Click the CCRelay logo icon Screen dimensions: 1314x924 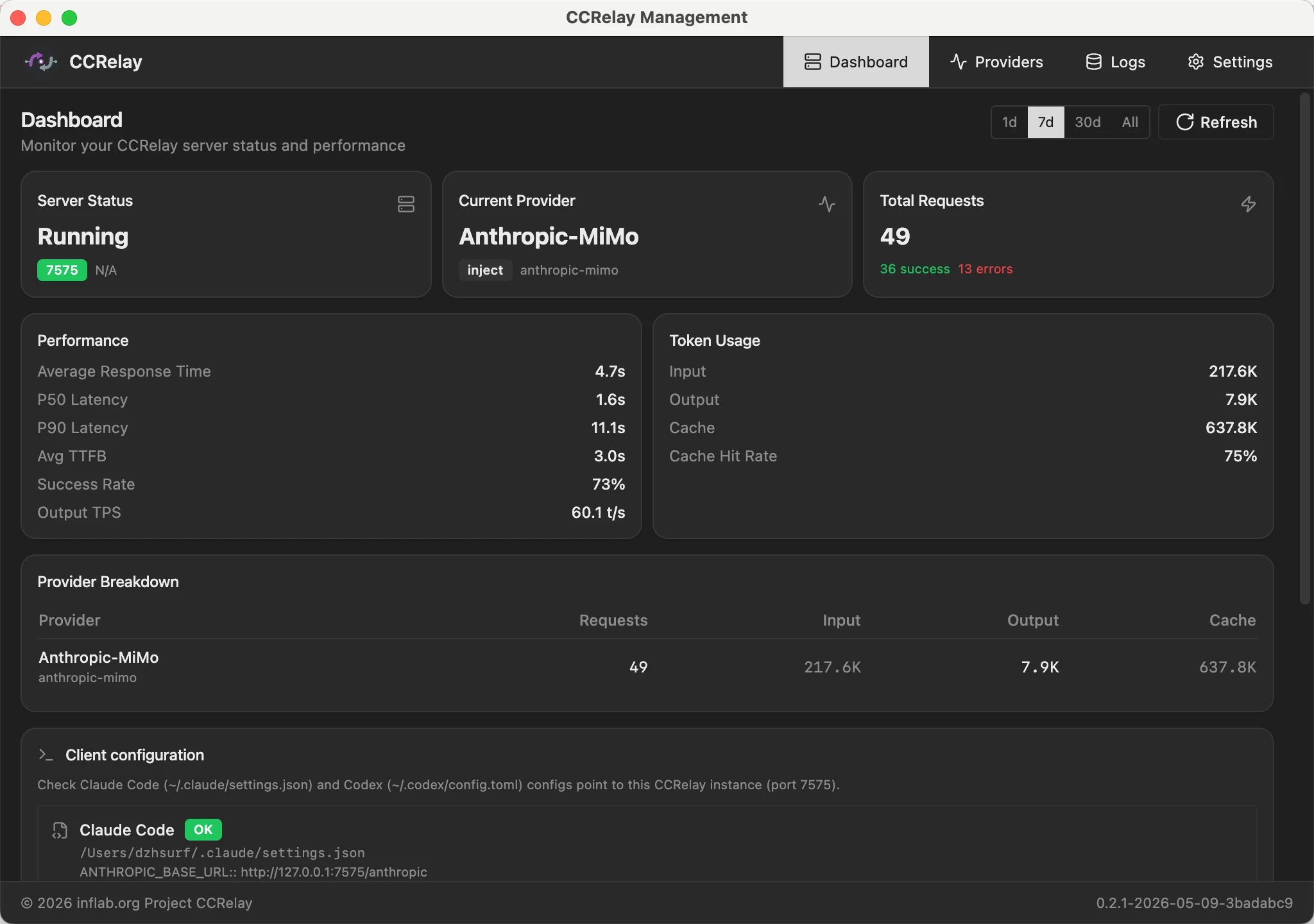point(41,62)
